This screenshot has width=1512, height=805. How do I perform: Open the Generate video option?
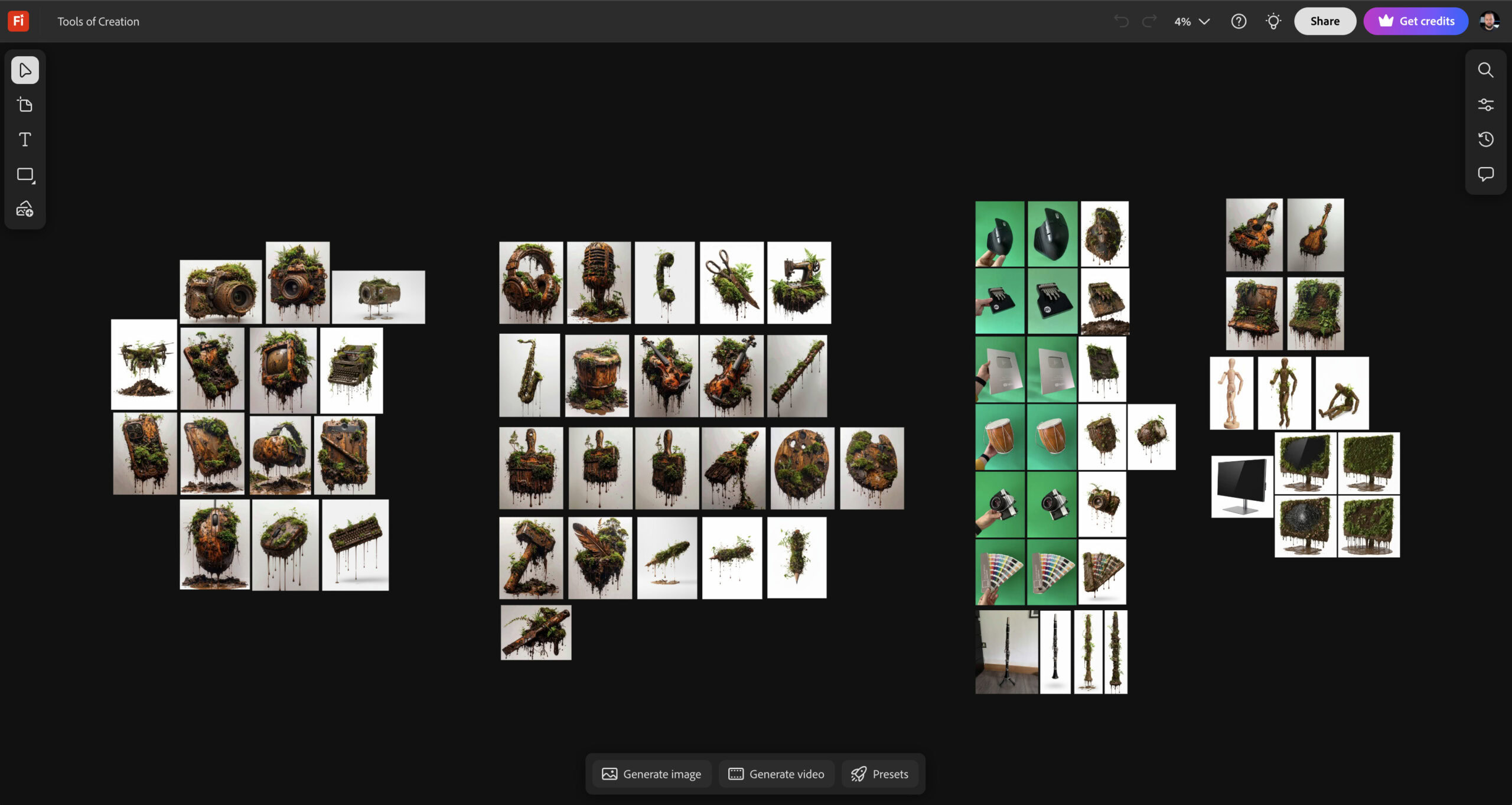point(776,774)
